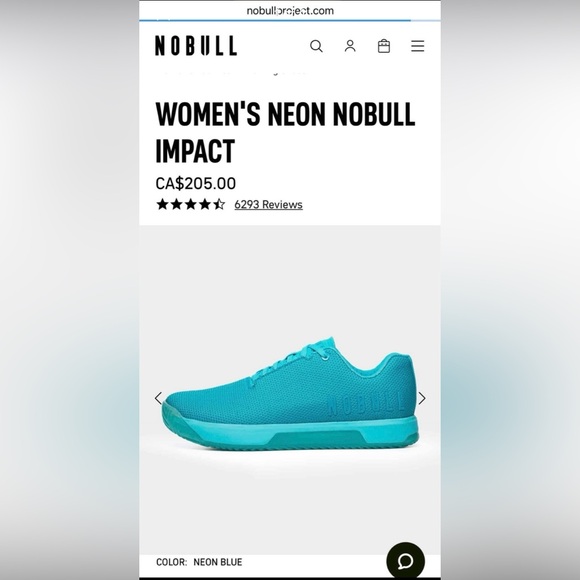Click the COLOR: NEON BLUE label
Viewport: 580px width, 580px height.
[x=199, y=562]
